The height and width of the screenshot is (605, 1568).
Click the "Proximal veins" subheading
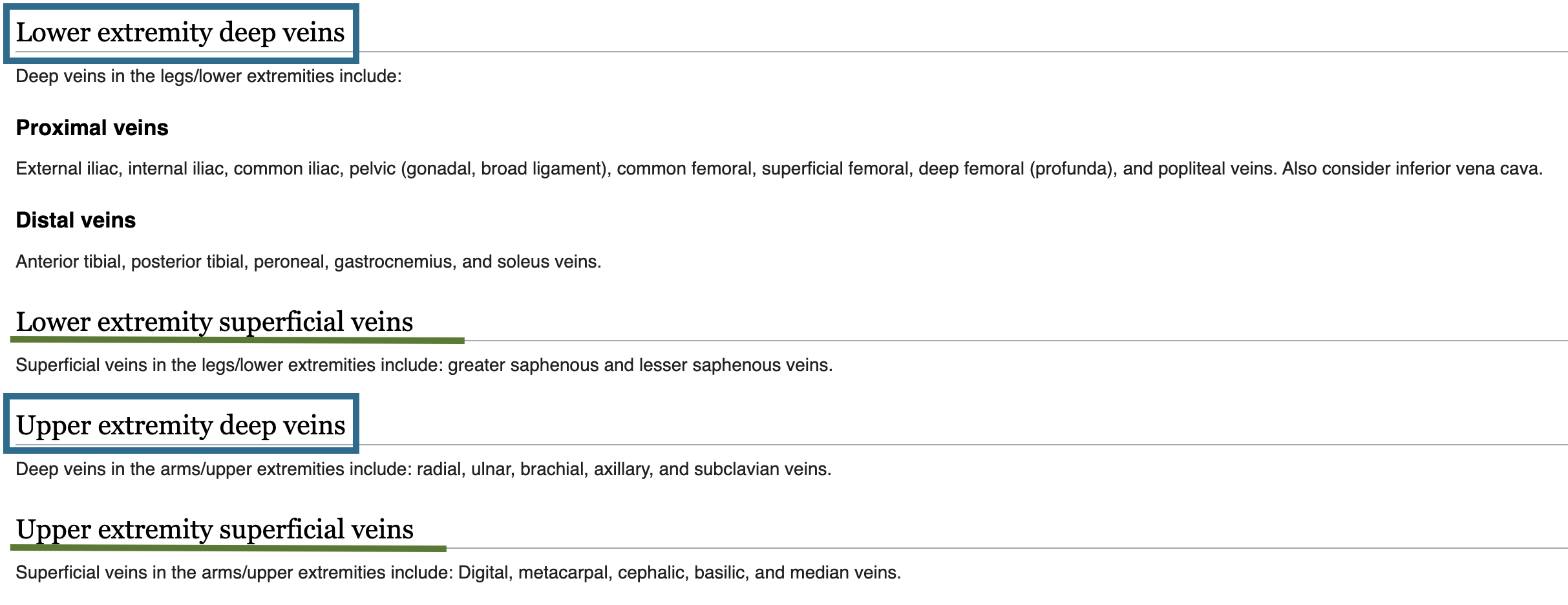click(92, 128)
